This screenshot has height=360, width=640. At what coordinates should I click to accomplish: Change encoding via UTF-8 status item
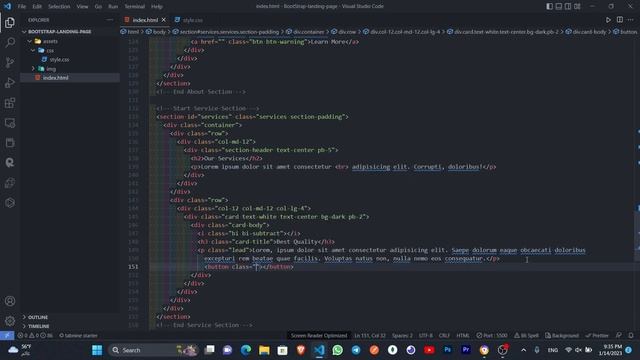click(426, 336)
